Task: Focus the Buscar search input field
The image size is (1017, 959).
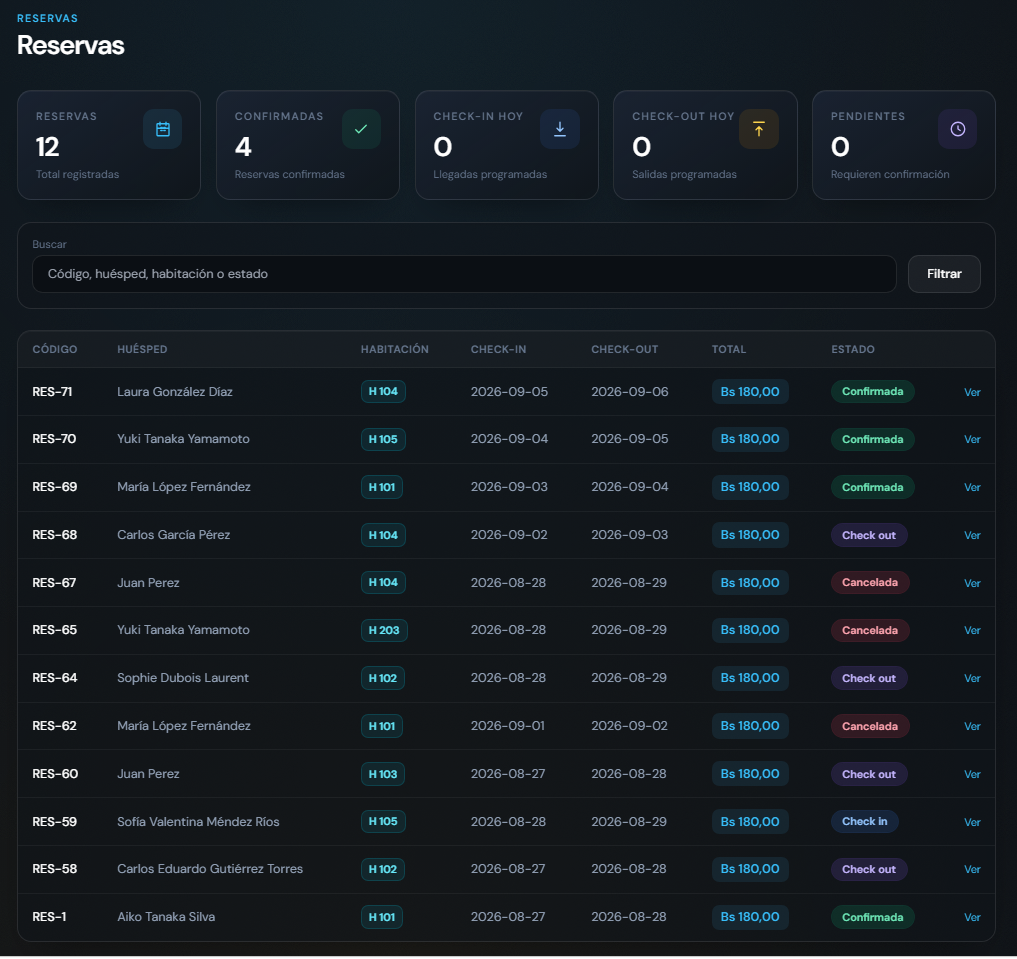Action: [464, 274]
